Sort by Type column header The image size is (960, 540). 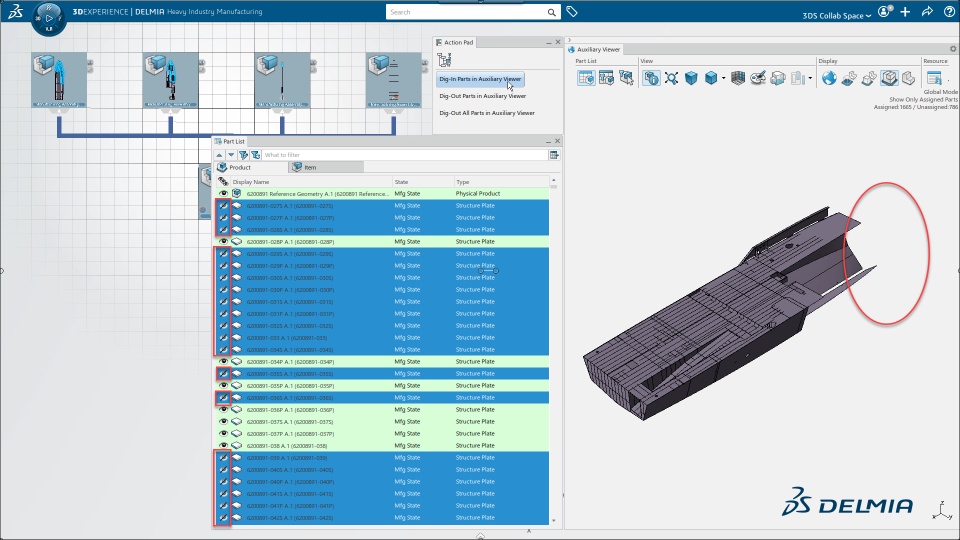(x=501, y=182)
